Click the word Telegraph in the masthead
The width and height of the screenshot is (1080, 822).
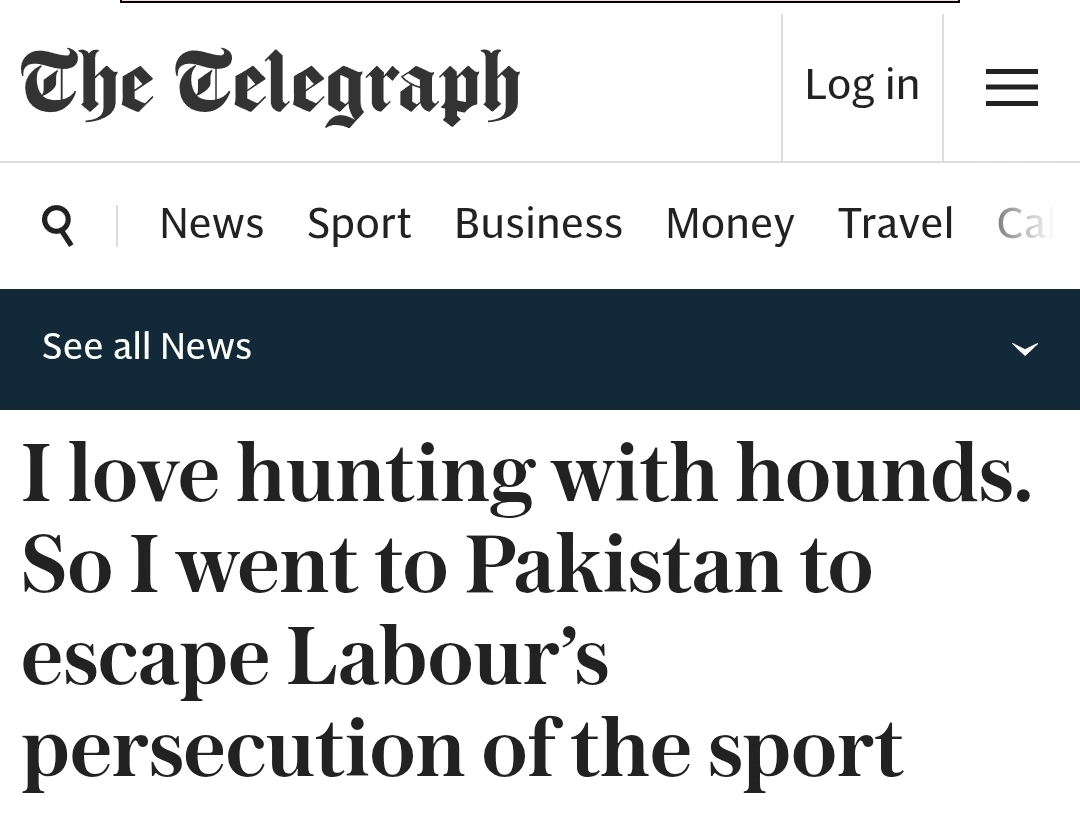click(x=347, y=86)
